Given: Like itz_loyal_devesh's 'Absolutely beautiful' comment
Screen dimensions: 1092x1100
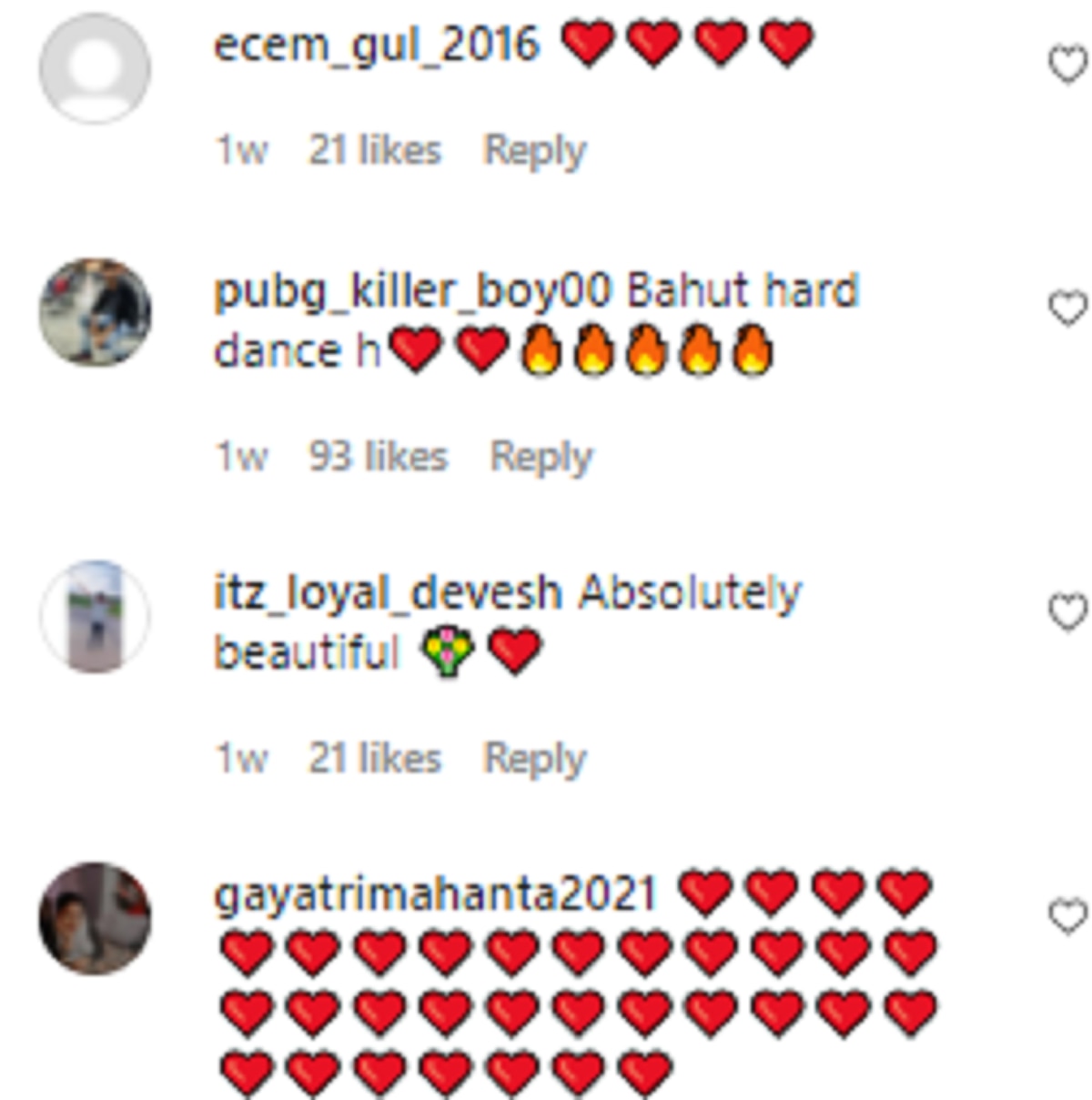Looking at the screenshot, I should (1068, 611).
